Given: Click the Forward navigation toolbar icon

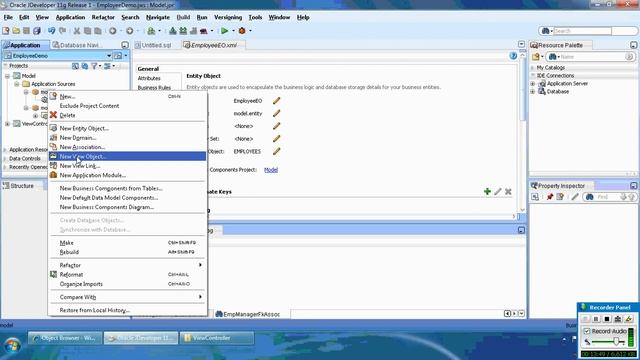Looking at the screenshot, I should coord(129,31).
